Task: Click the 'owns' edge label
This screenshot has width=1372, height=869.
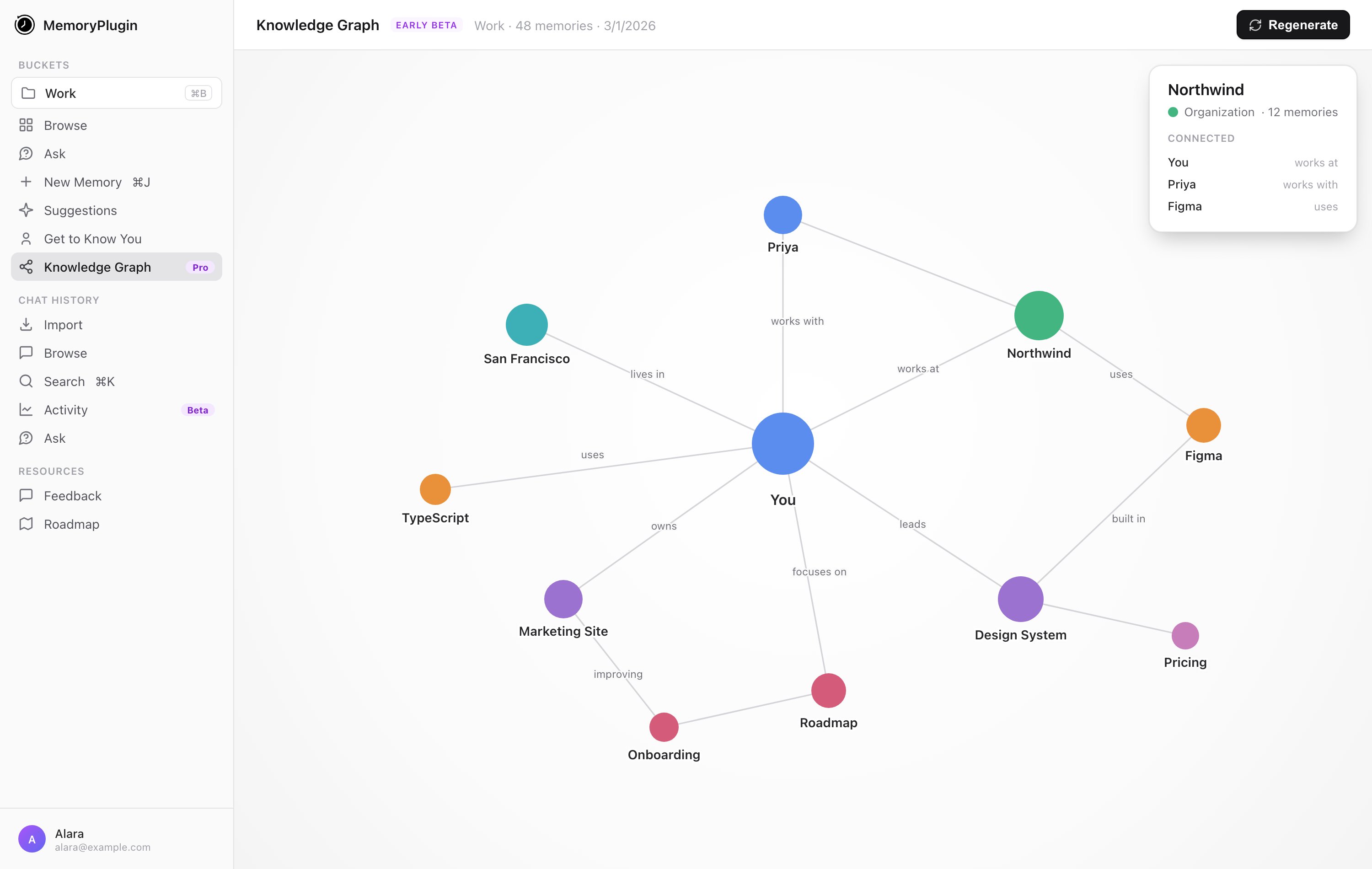Action: tap(664, 526)
